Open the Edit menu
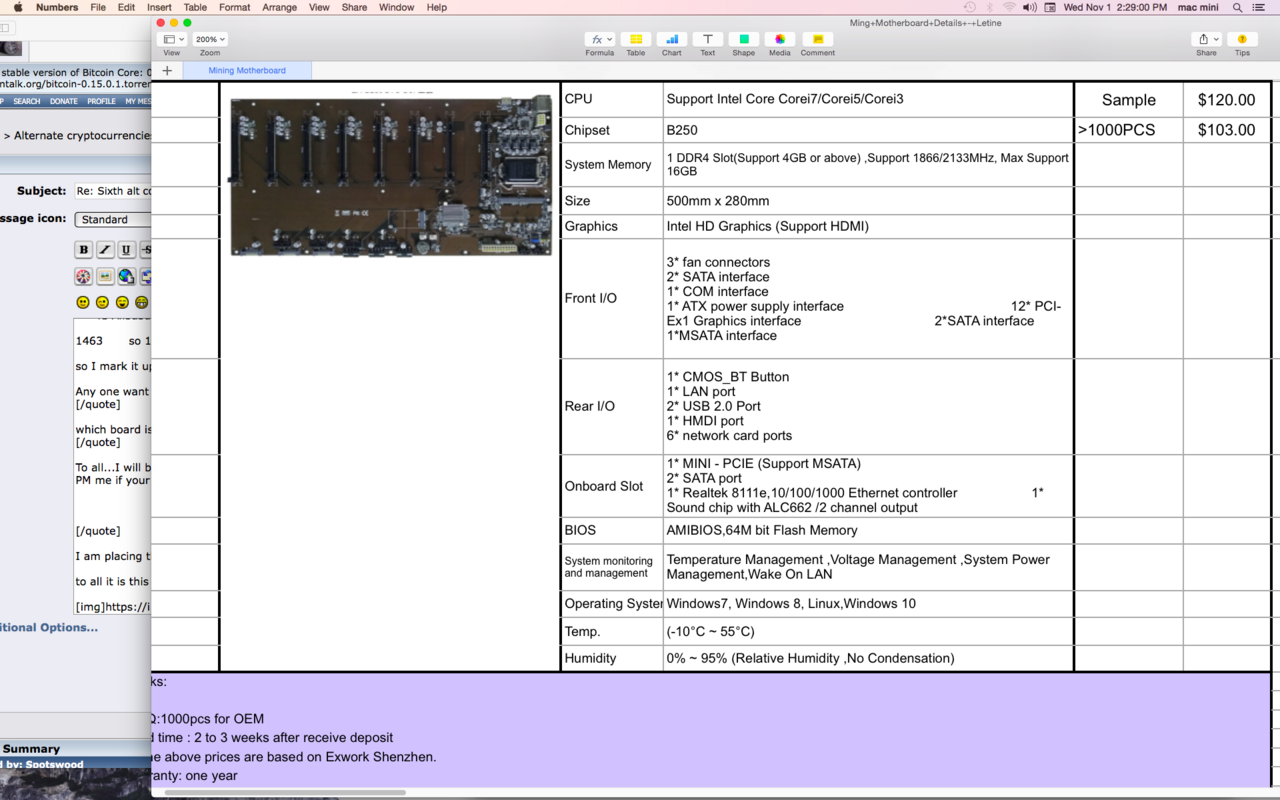Screen dimensions: 1280x800 click(x=126, y=7)
